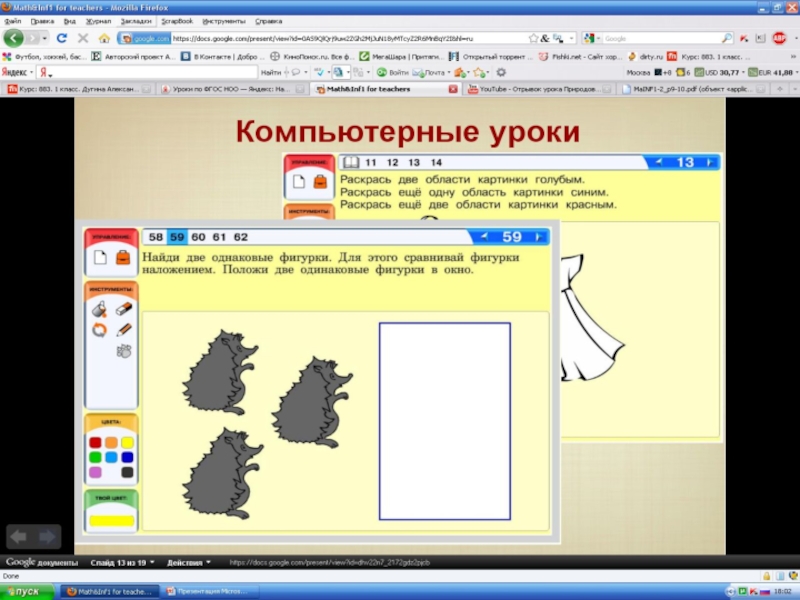Pick the green color swatch

tap(95, 457)
